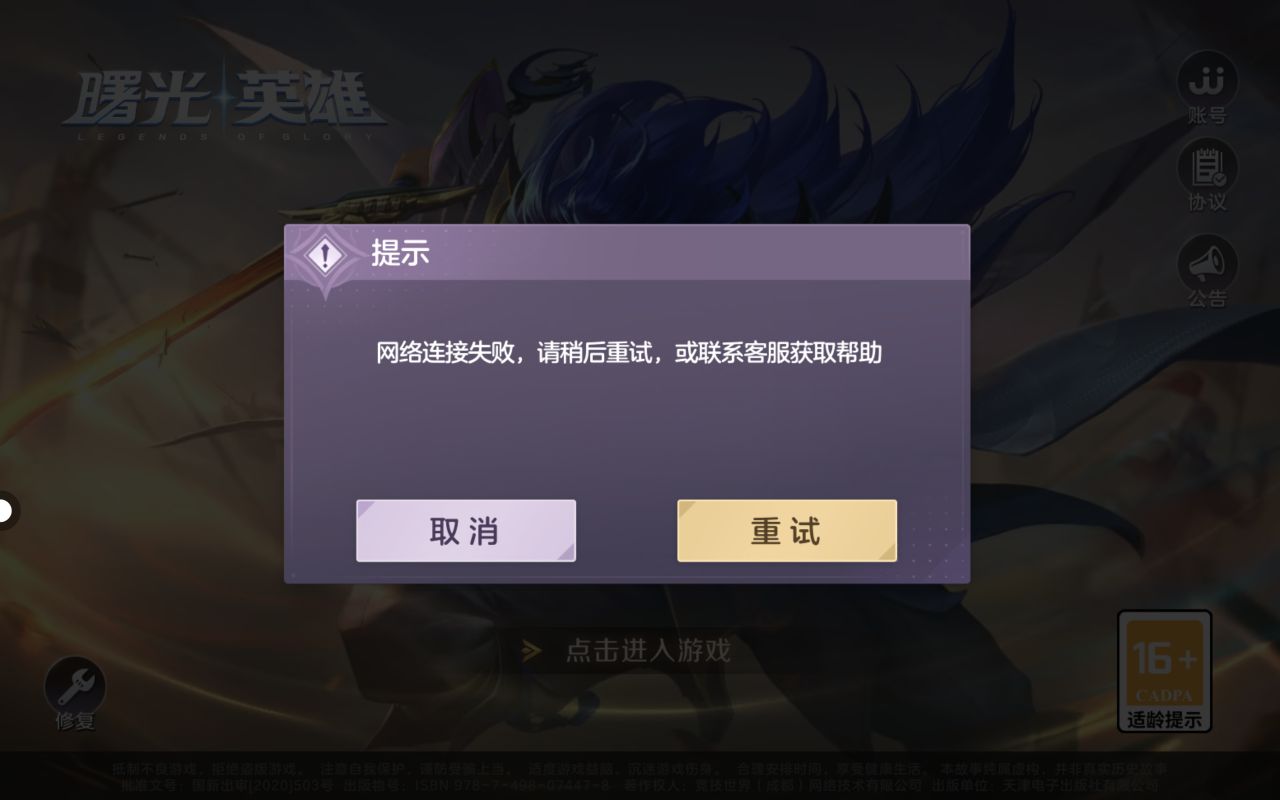Tap the 公告 text label
The image size is (1280, 800).
pyautogui.click(x=1207, y=299)
